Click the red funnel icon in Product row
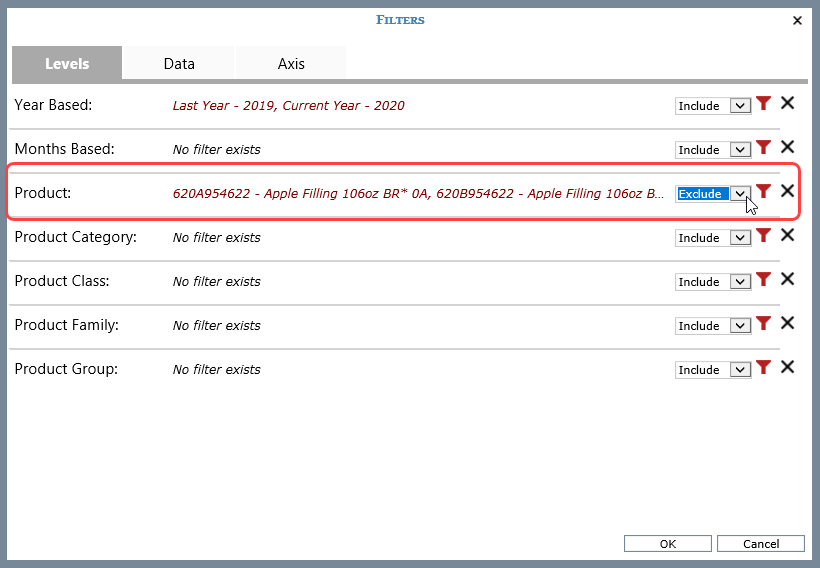Image resolution: width=820 pixels, height=568 pixels. pos(764,192)
